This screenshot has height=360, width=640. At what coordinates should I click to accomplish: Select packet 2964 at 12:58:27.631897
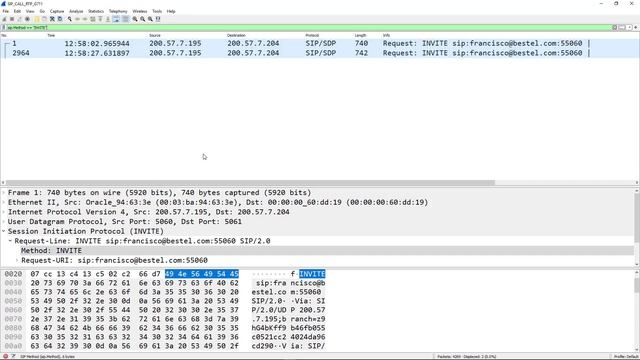tap(320, 53)
